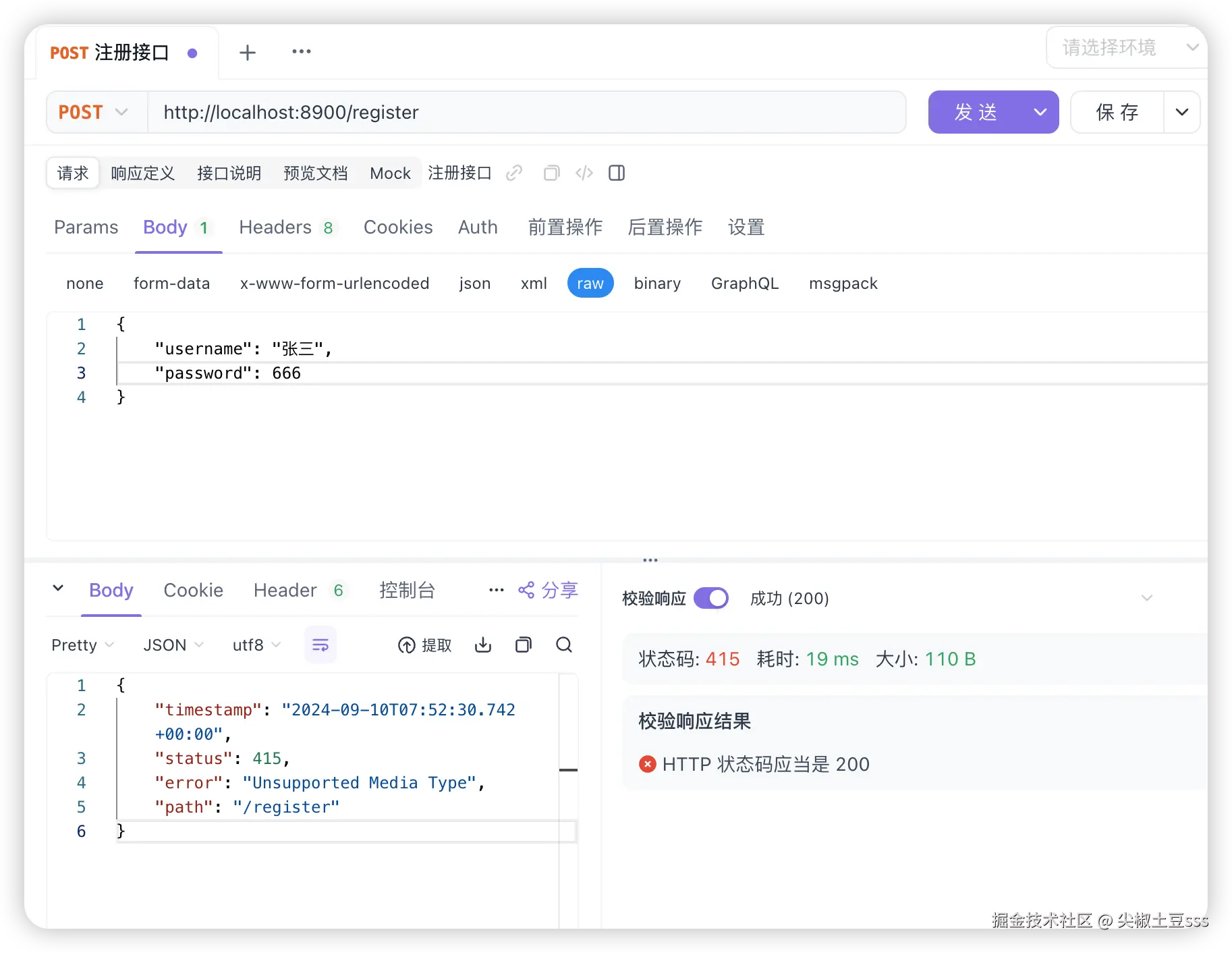
Task: Copy the 注册接口 link icon
Action: pyautogui.click(x=514, y=173)
